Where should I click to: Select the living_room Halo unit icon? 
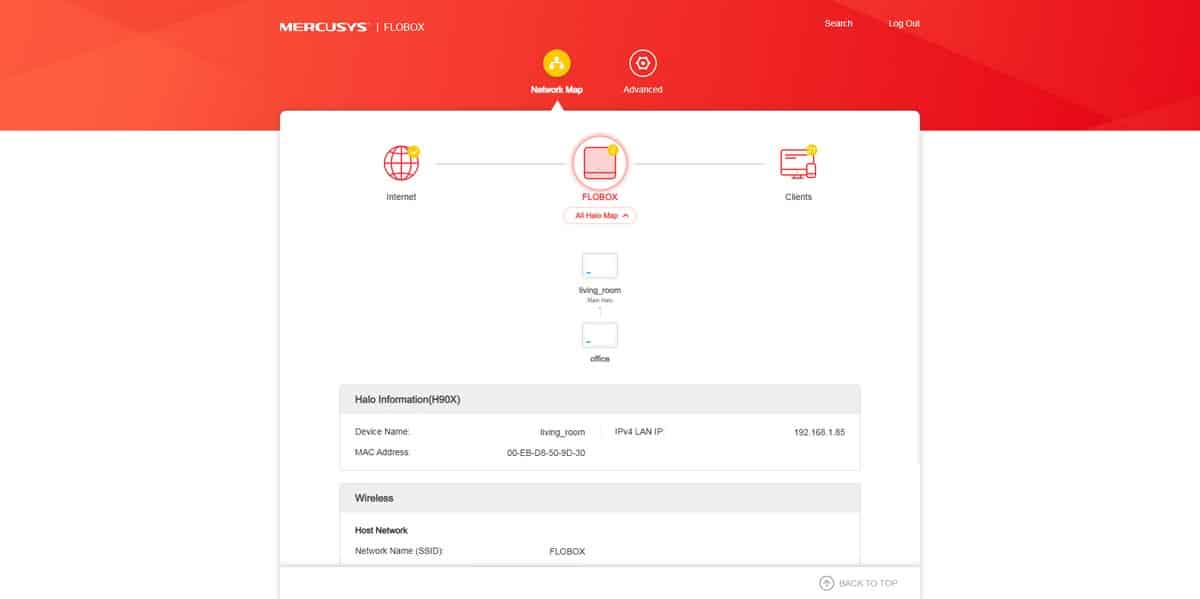[x=600, y=266]
